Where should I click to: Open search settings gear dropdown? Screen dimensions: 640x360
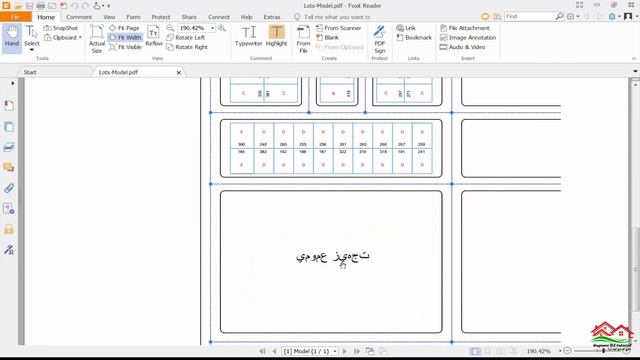click(573, 16)
